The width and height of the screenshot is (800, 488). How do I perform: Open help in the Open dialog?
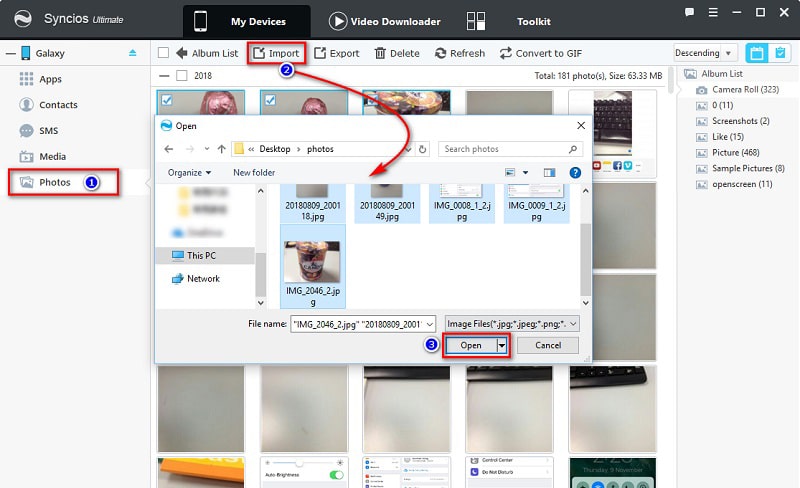pyautogui.click(x=575, y=172)
